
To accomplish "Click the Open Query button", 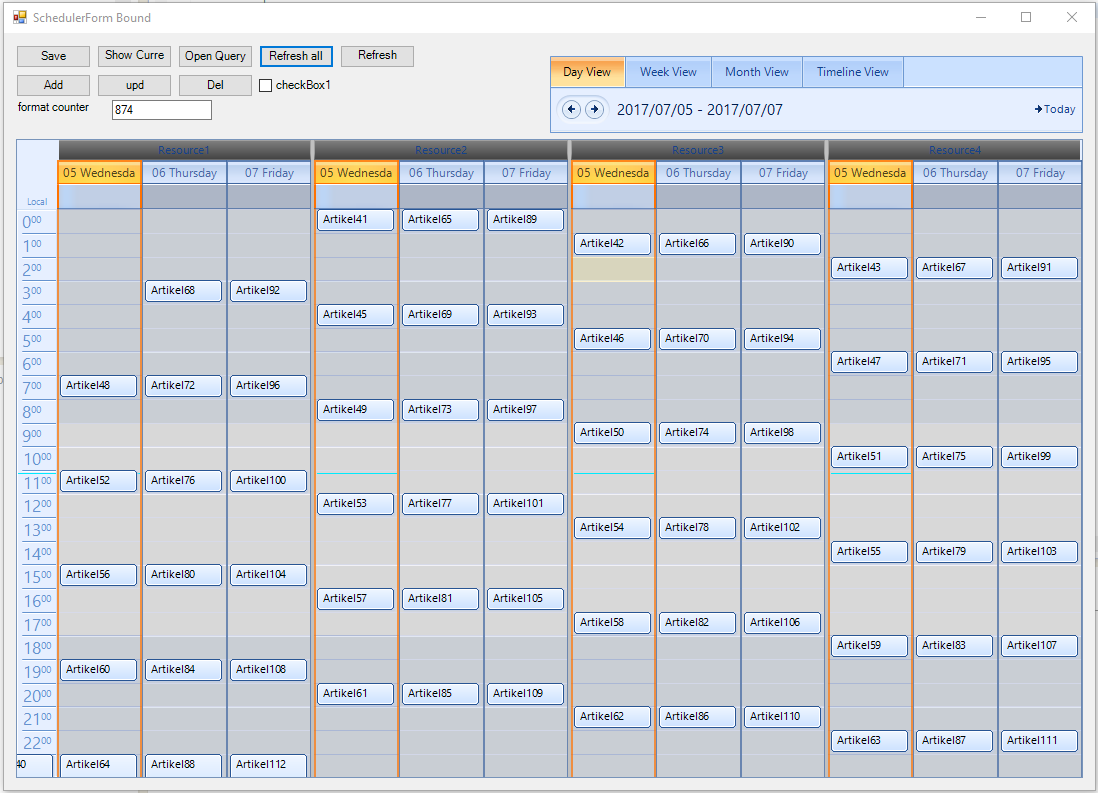I will 215,56.
